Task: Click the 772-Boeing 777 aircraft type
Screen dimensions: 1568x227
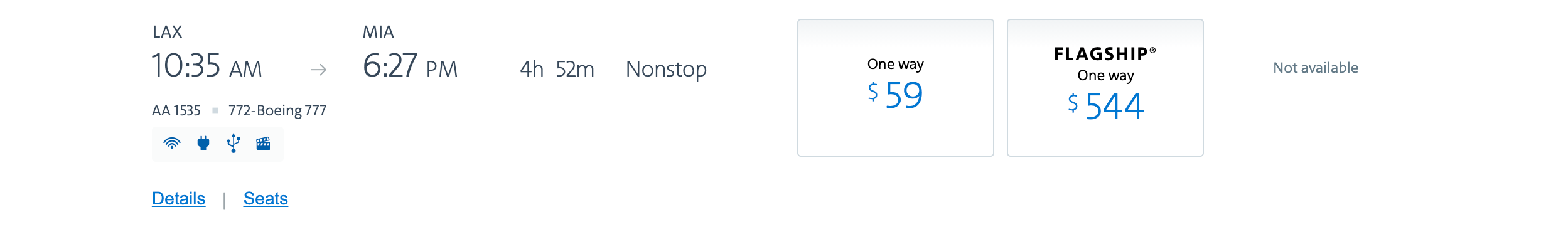Action: click(x=277, y=110)
